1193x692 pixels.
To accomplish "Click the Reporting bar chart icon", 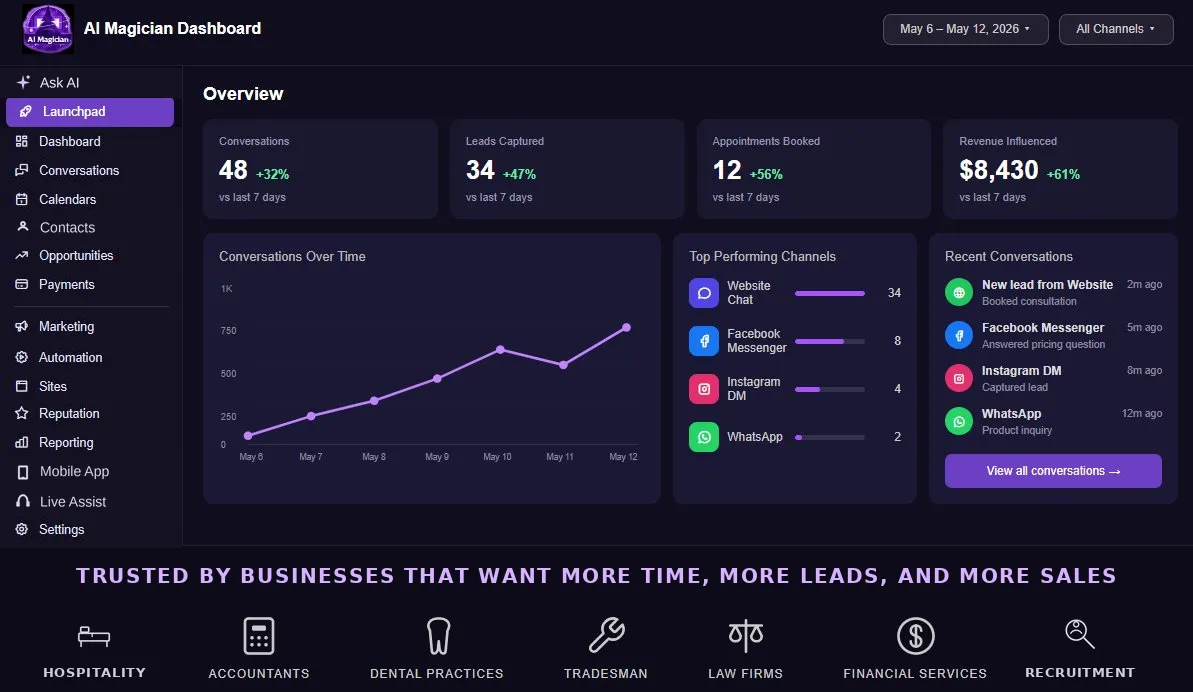I will tap(22, 443).
